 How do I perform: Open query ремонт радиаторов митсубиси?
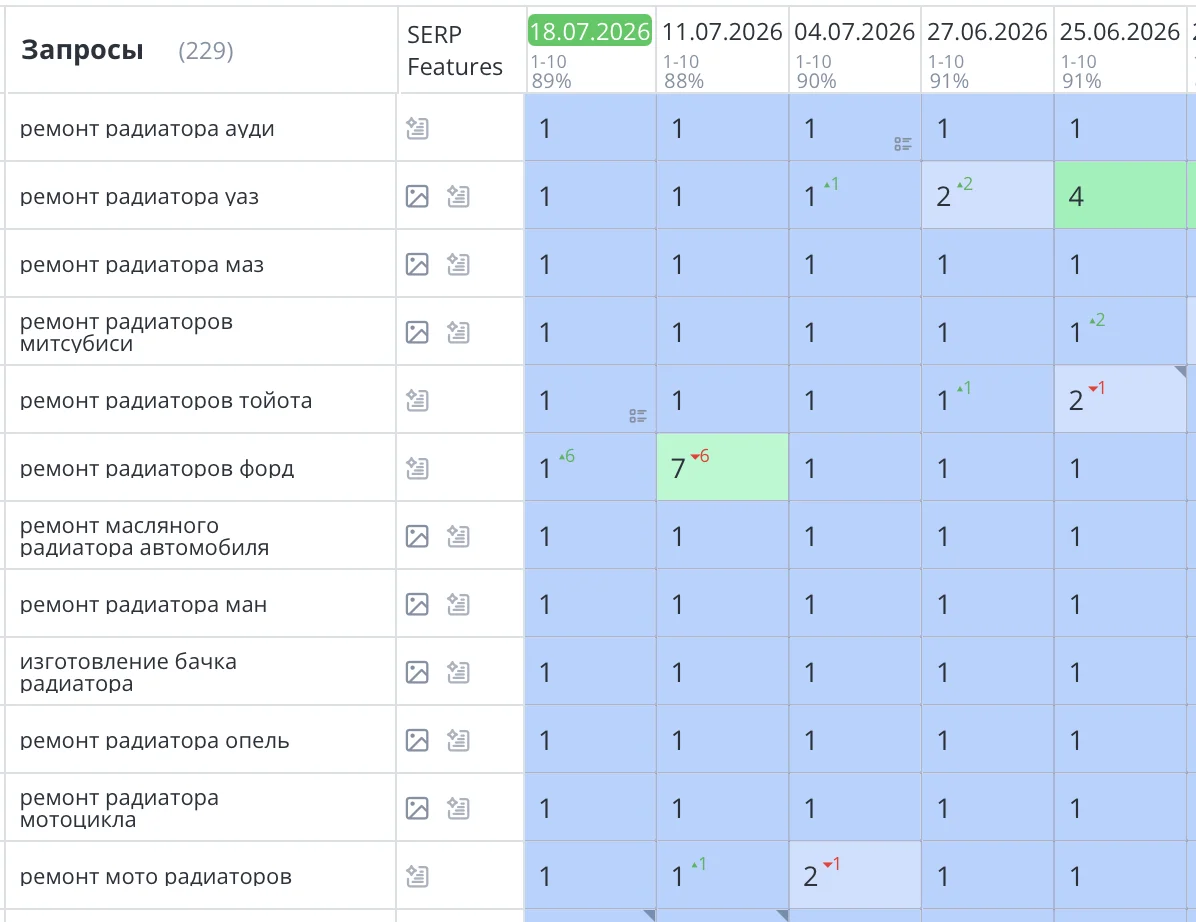127,332
